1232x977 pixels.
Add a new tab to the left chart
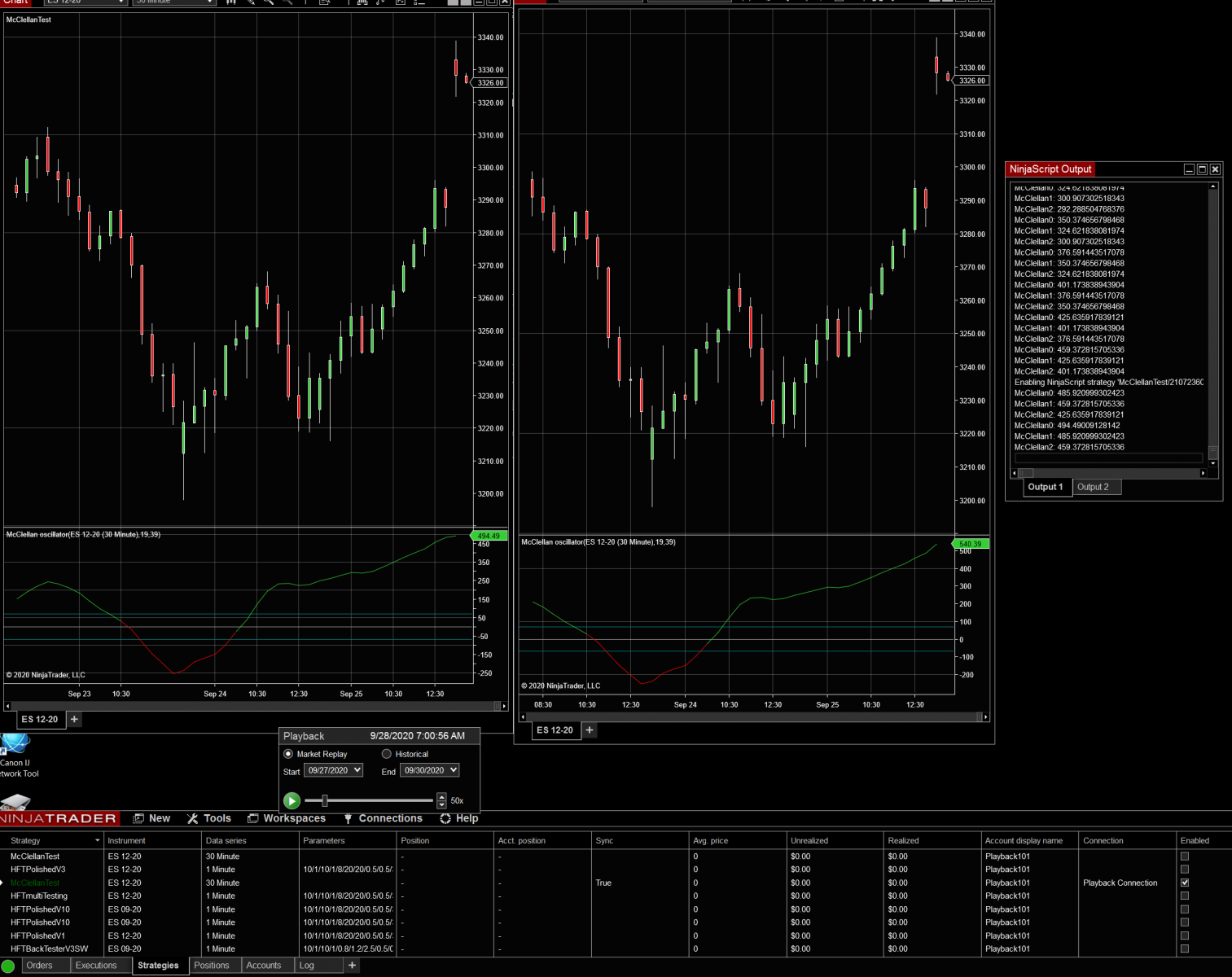(74, 719)
